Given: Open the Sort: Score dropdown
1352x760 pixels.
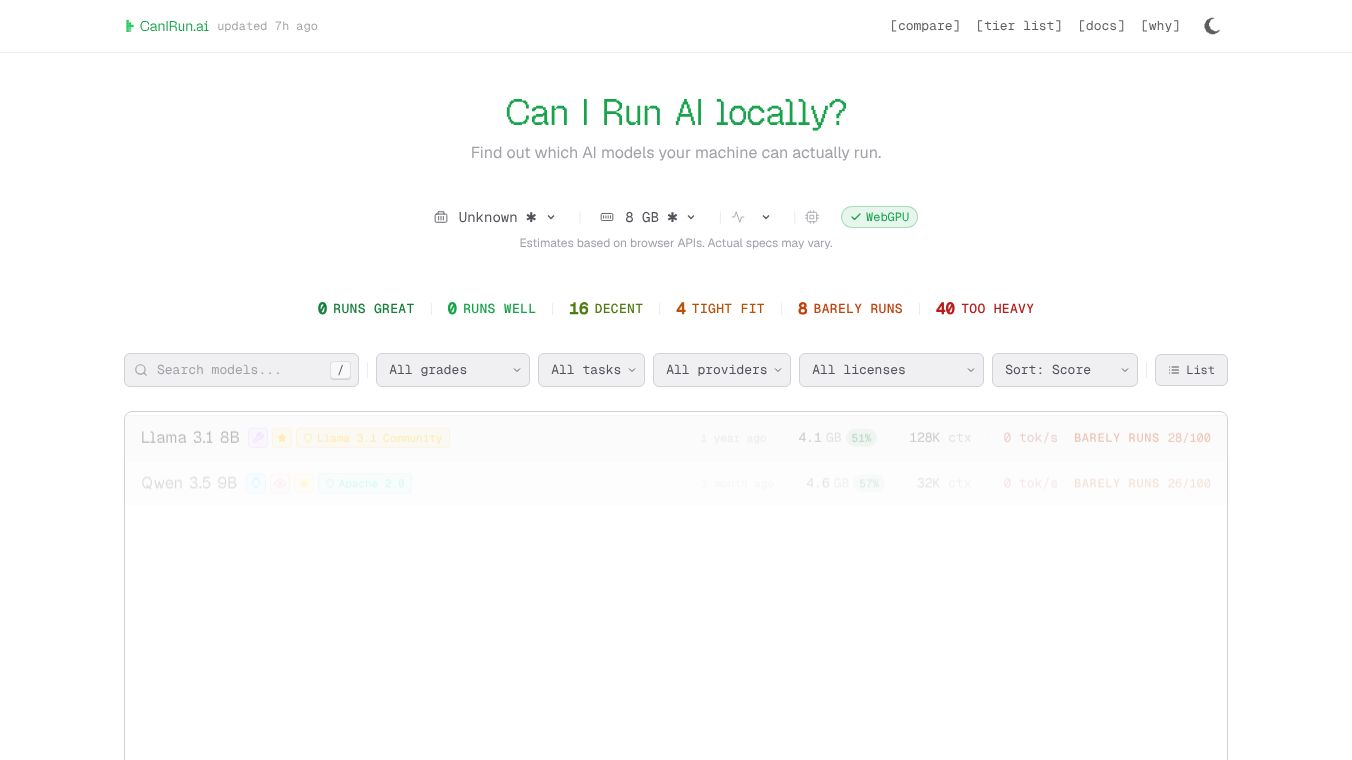Looking at the screenshot, I should (1065, 370).
